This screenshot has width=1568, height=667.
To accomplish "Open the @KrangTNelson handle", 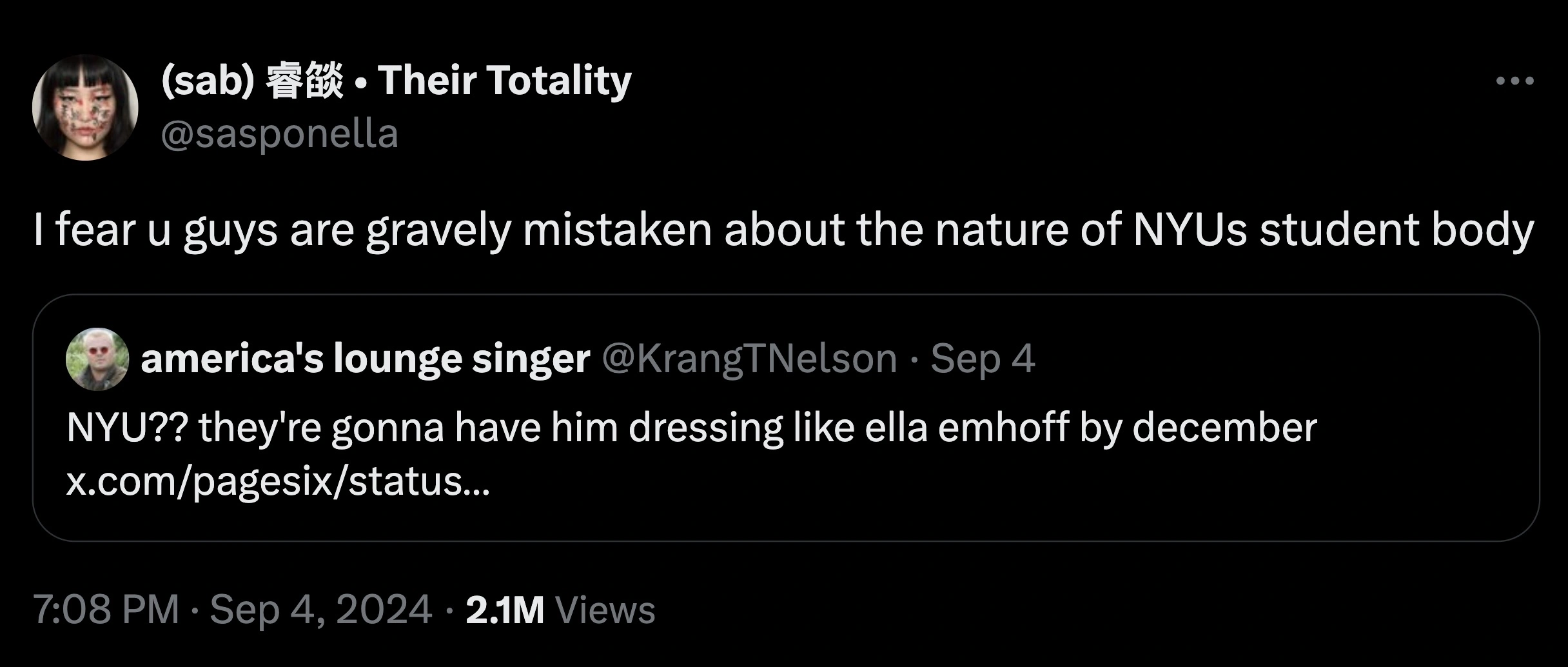I will (x=749, y=359).
